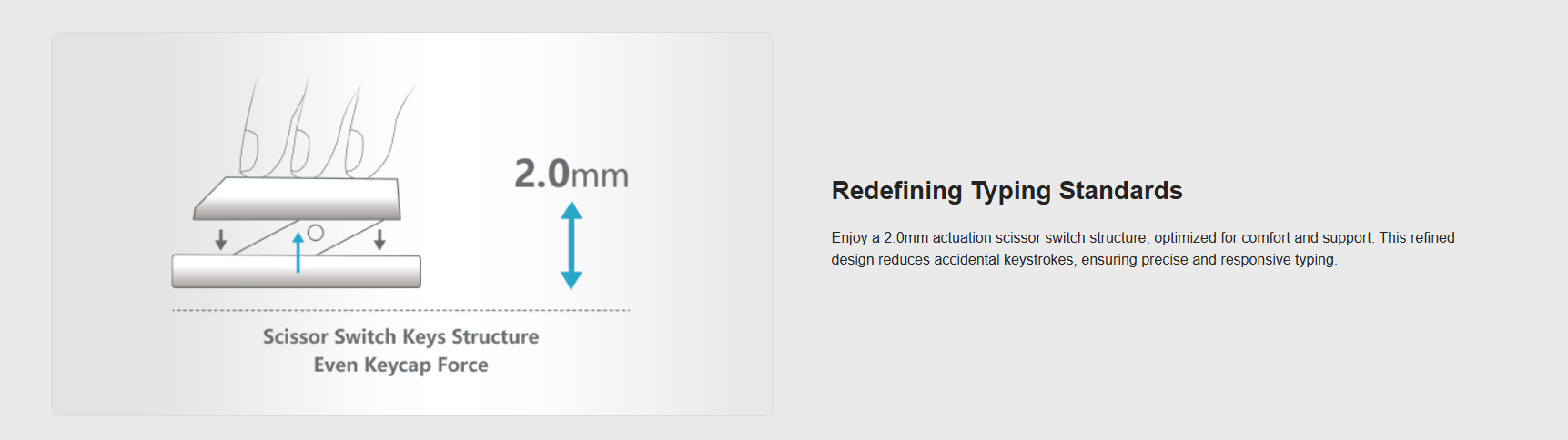The height and width of the screenshot is (440, 1568).
Task: Click the large "2.0" number
Action: (x=541, y=174)
